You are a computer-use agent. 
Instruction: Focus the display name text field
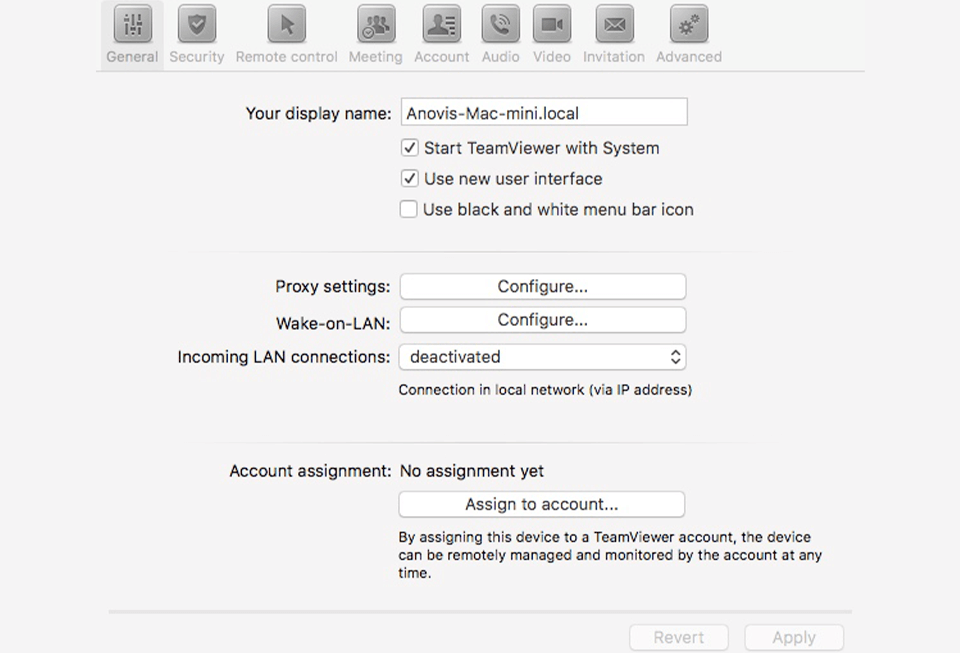point(544,112)
